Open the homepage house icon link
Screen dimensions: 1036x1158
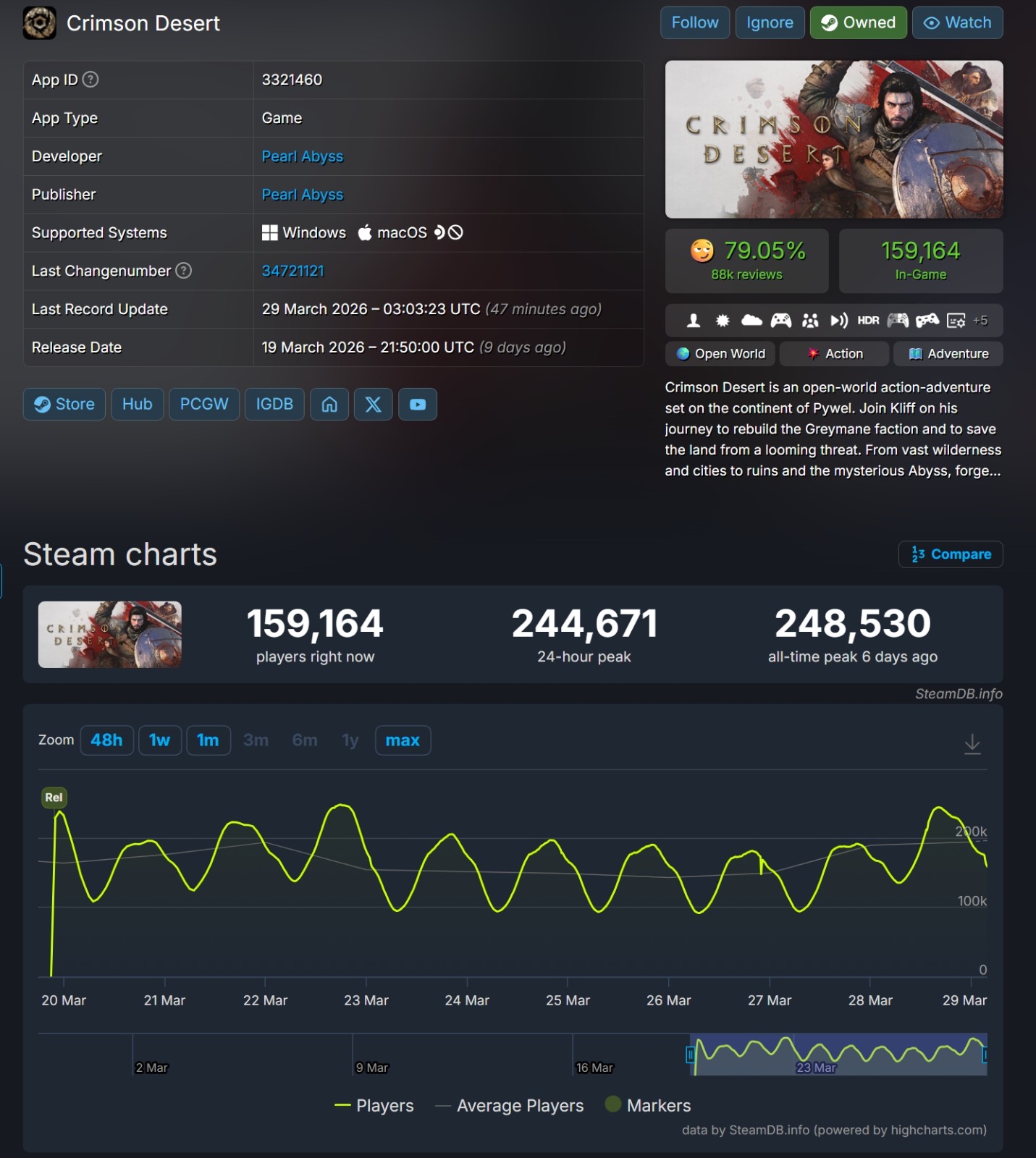(x=329, y=404)
